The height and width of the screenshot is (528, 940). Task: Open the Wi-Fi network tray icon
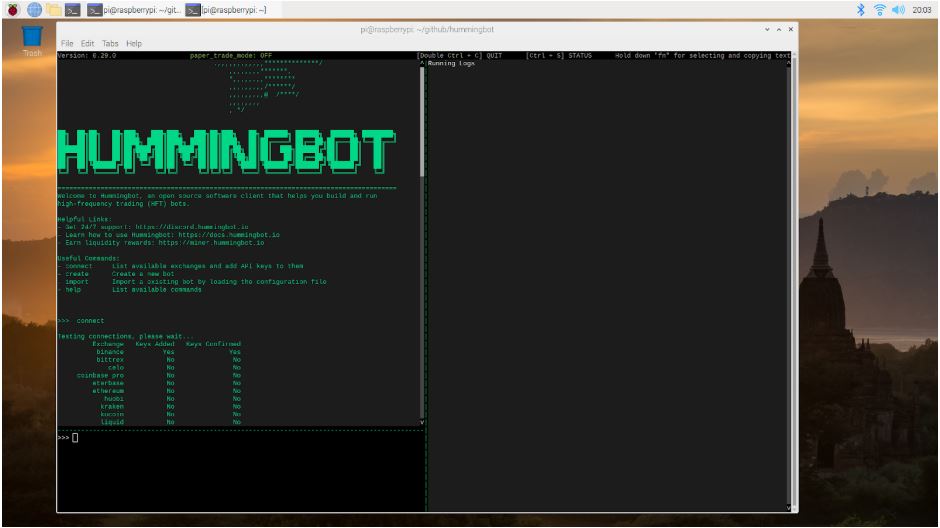tap(879, 10)
